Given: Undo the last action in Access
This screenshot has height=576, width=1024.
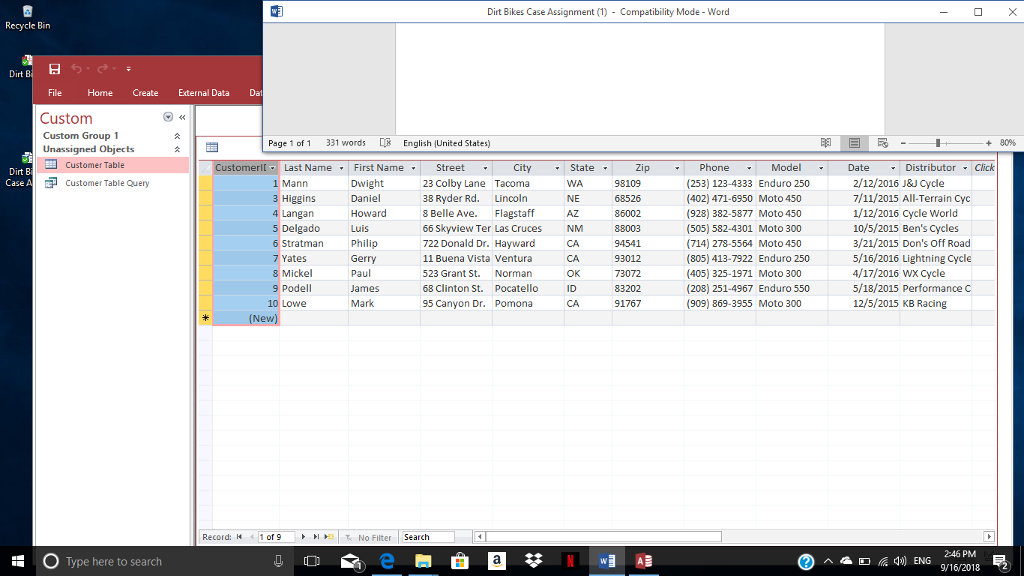Looking at the screenshot, I should tap(76, 69).
